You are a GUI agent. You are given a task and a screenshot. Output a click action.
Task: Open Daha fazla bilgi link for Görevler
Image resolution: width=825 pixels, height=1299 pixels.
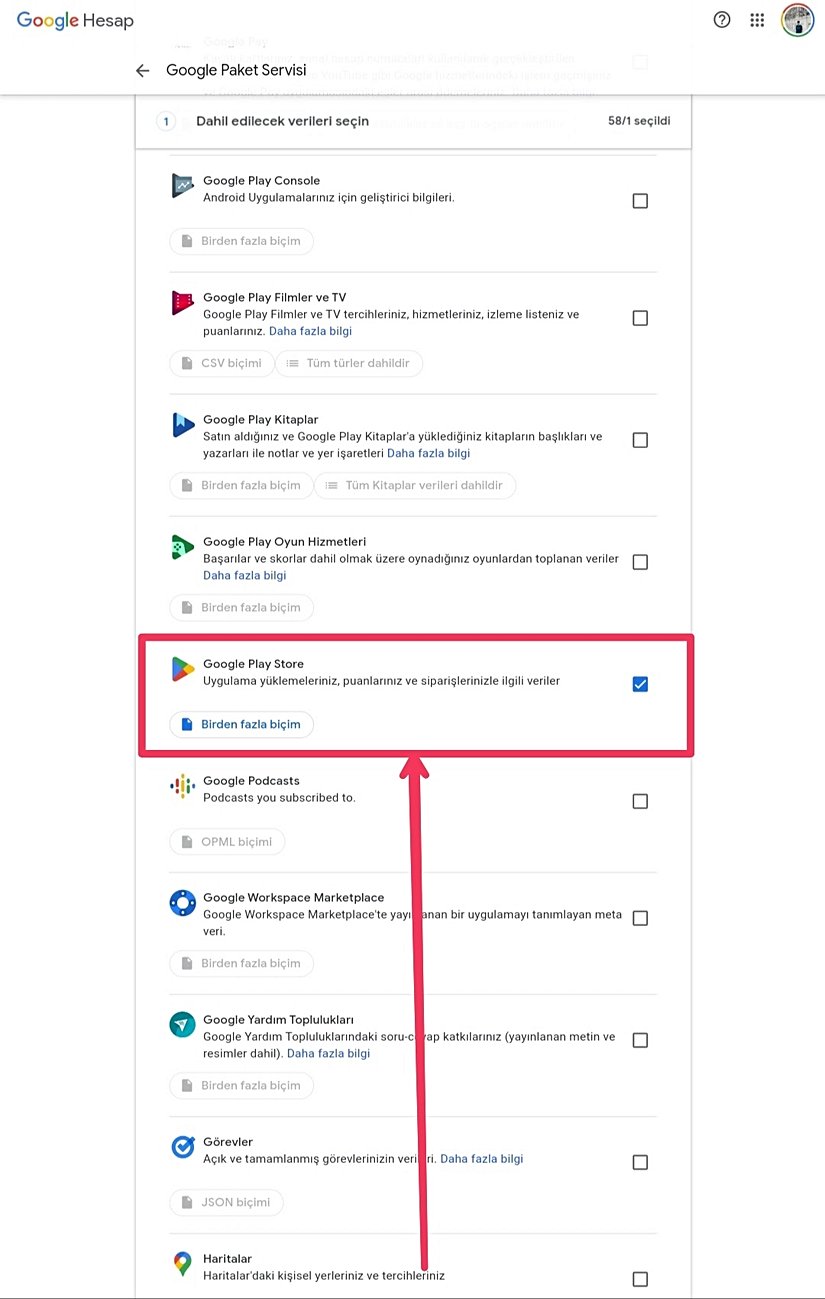482,1159
